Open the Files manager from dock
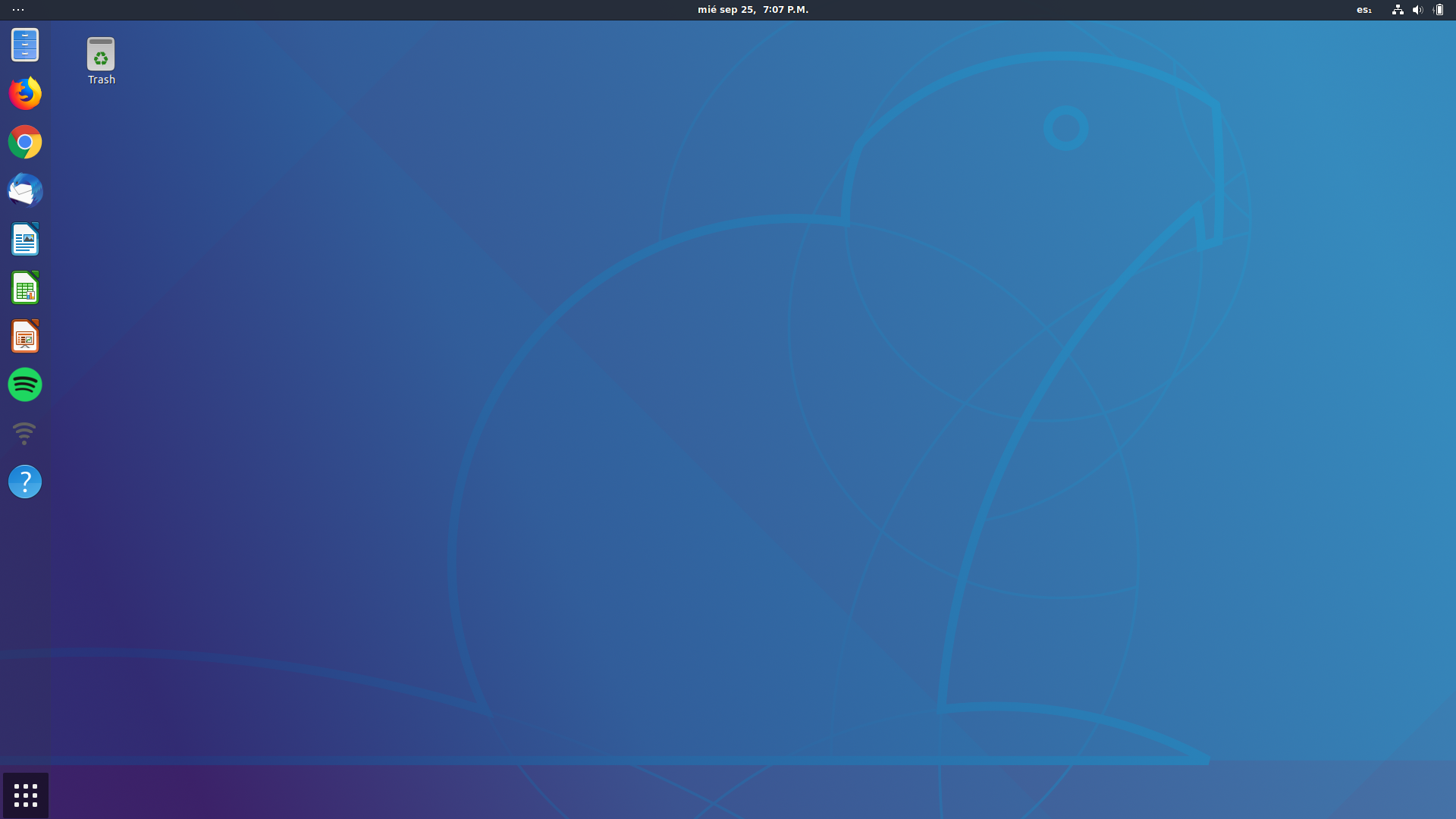This screenshot has height=819, width=1456. 25,45
